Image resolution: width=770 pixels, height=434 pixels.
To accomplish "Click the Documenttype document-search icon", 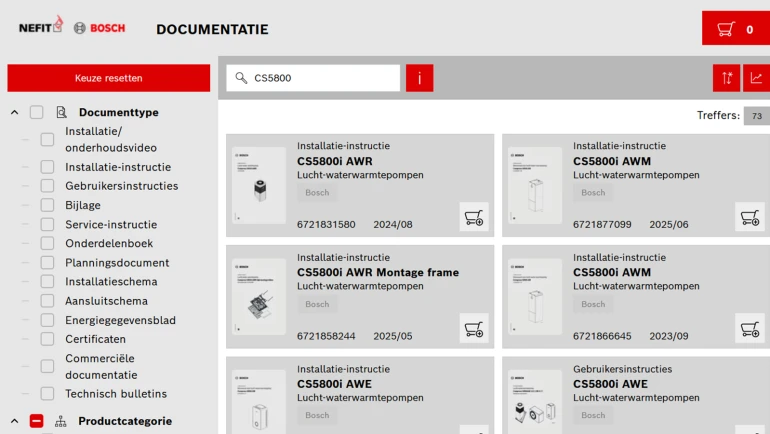I will [61, 112].
